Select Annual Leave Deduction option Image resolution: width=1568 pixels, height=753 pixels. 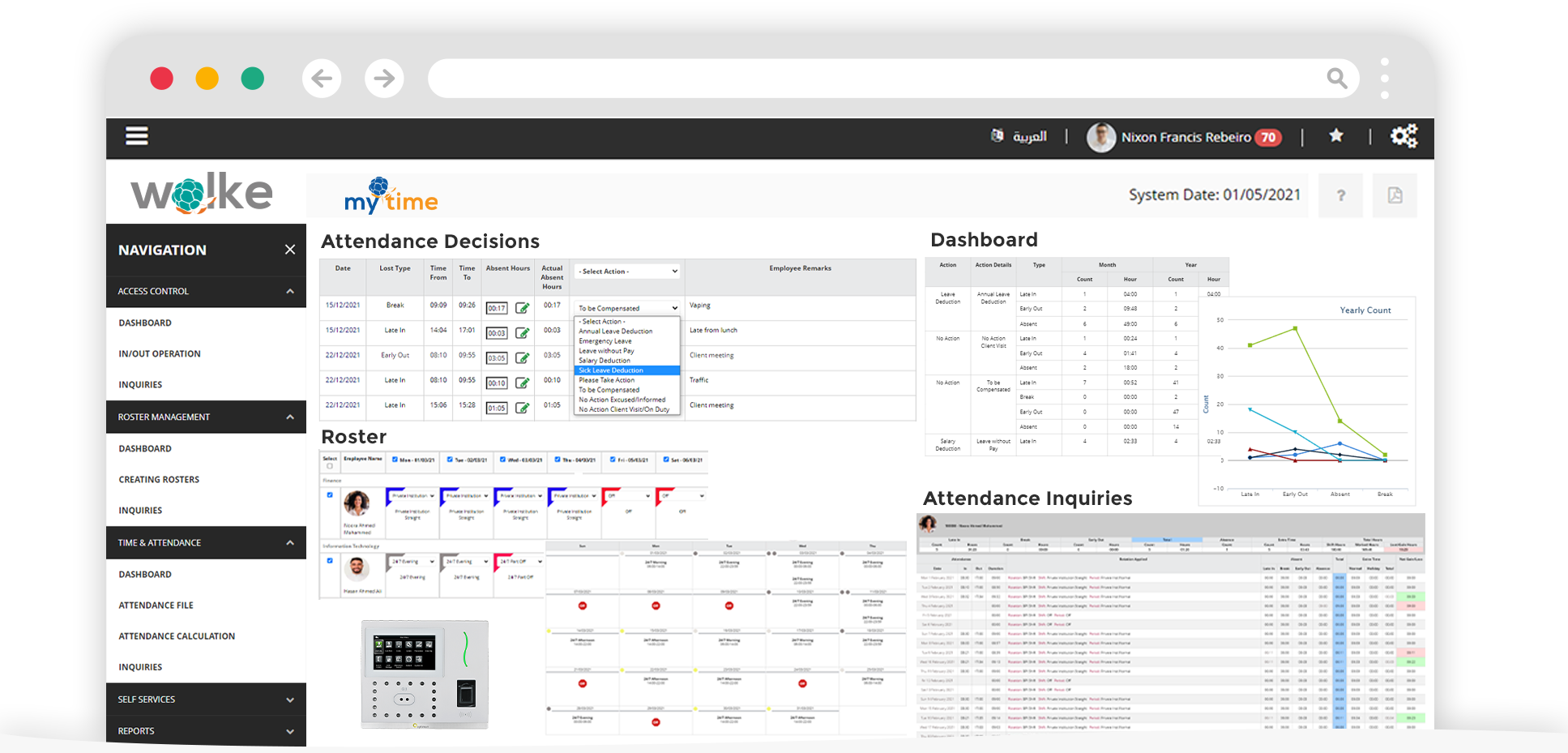point(615,332)
